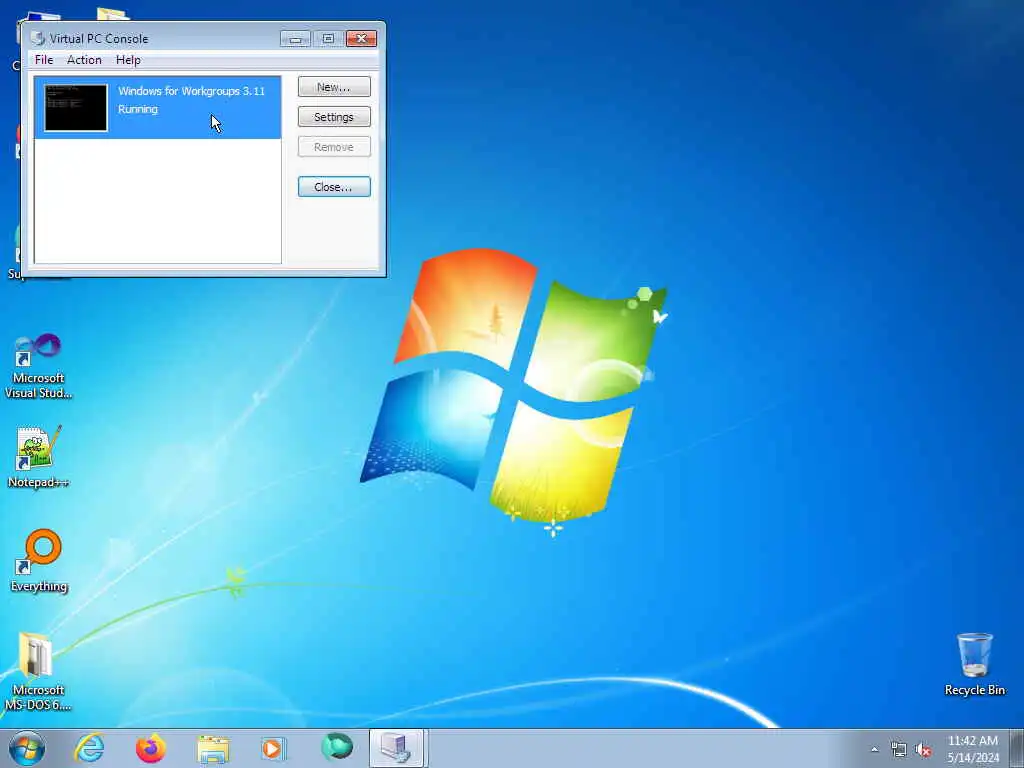The height and width of the screenshot is (768, 1024).
Task: Open Windows Explorer from the taskbar
Action: (213, 748)
